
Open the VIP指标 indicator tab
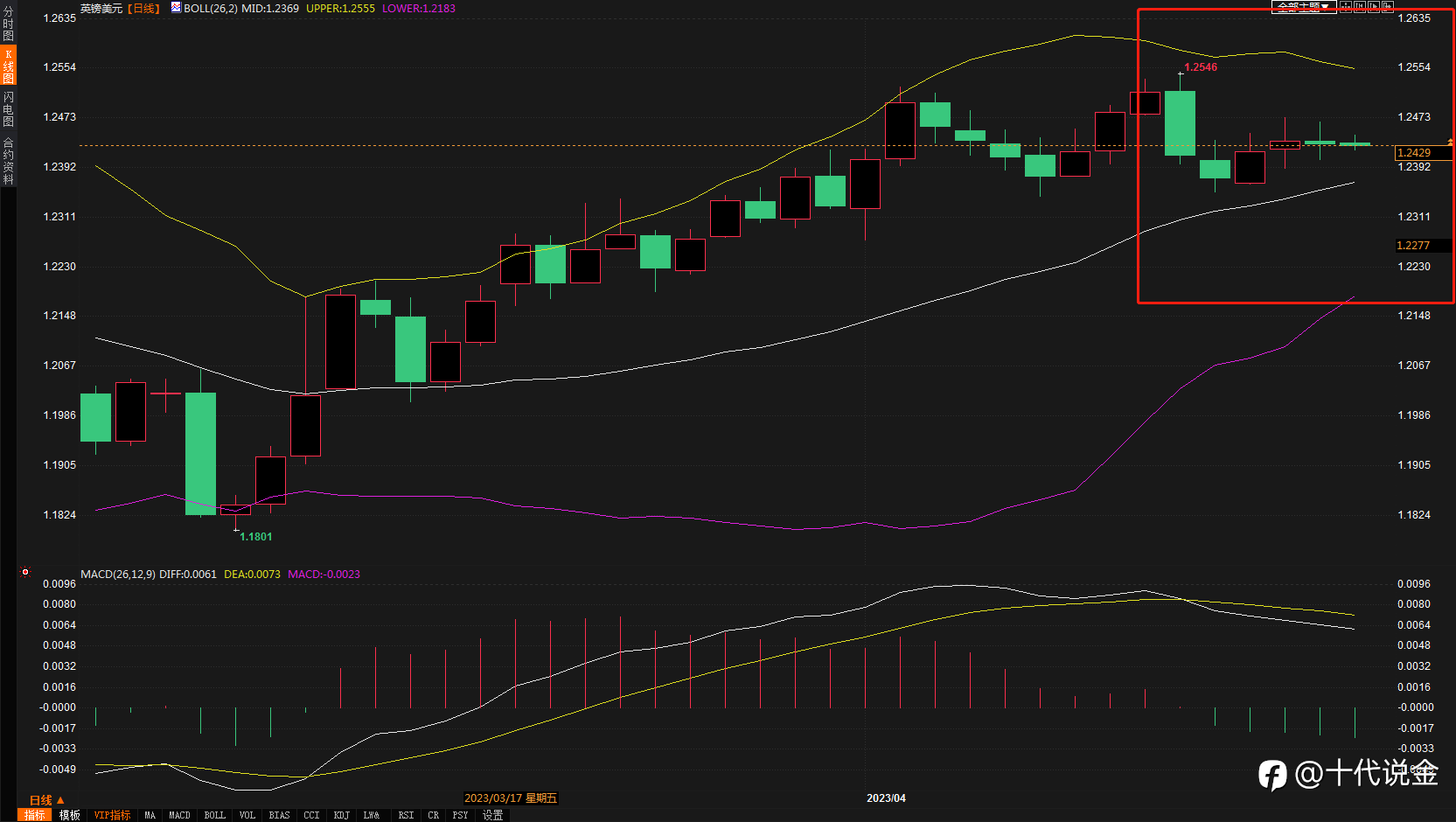click(x=112, y=815)
